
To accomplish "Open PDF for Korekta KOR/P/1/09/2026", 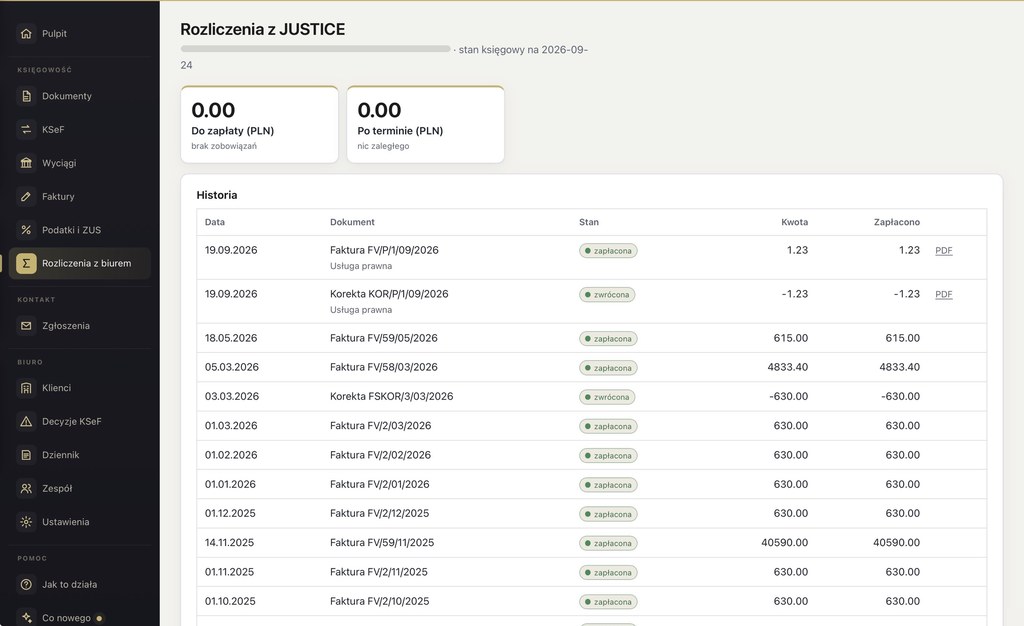I will (x=944, y=294).
